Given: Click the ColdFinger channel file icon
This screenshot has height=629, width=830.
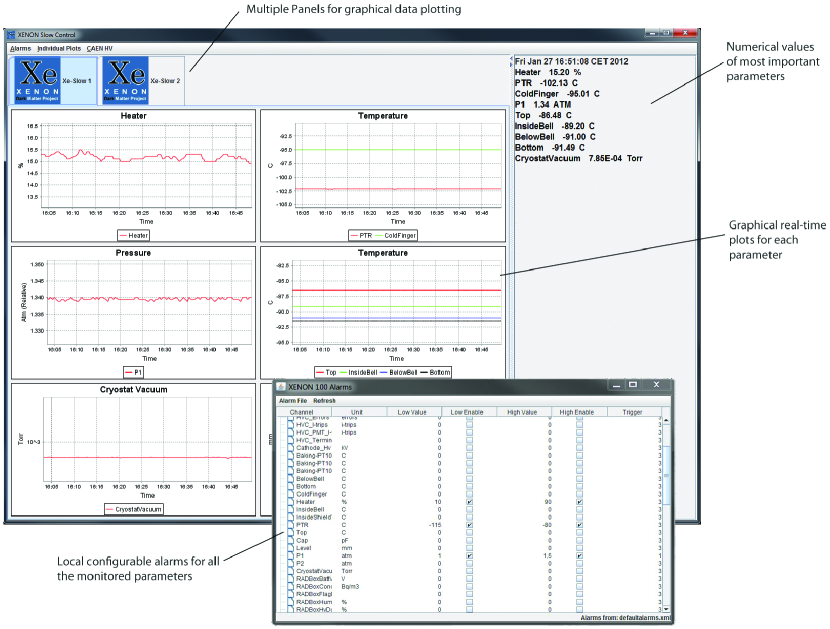Looking at the screenshot, I should coord(288,494).
